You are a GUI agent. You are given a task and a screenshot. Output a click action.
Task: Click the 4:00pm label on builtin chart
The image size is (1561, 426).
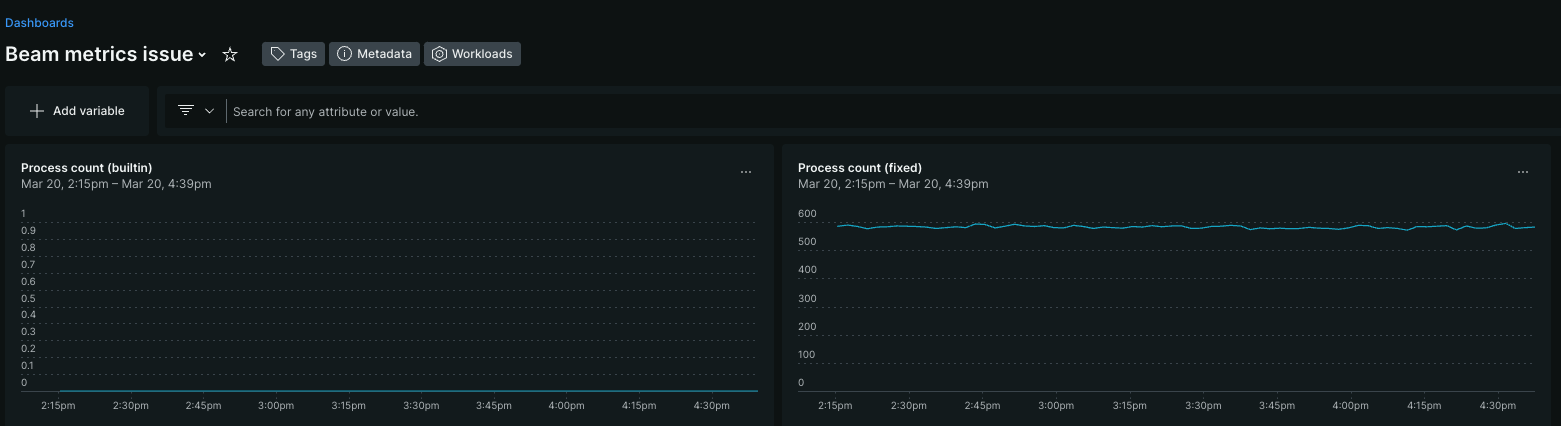pyautogui.click(x=566, y=406)
